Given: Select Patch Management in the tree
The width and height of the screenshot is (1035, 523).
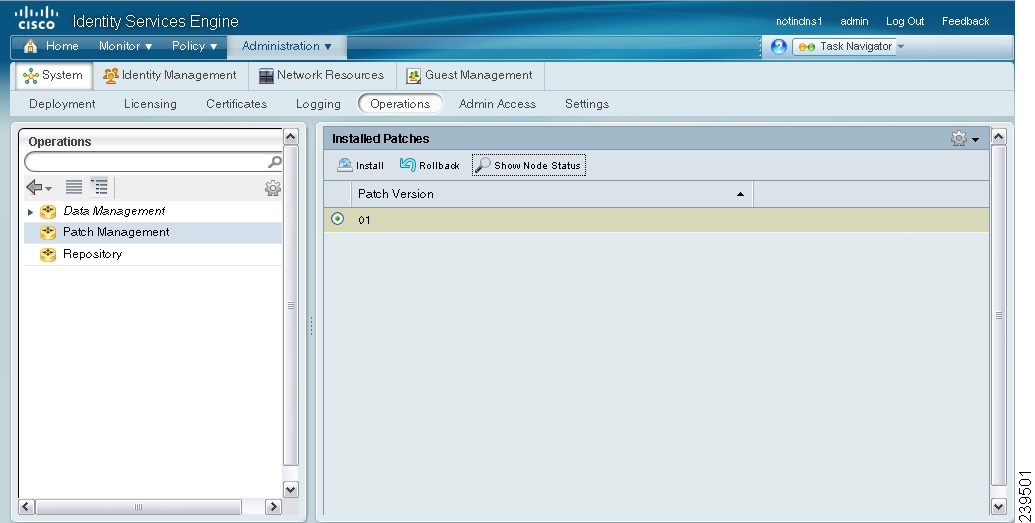Looking at the screenshot, I should (x=116, y=232).
